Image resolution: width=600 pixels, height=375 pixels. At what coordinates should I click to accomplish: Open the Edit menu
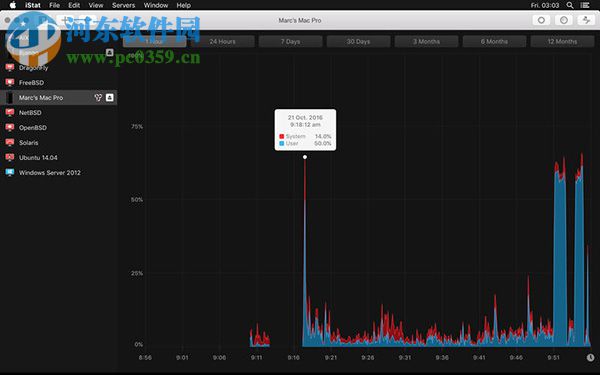[74, 5]
